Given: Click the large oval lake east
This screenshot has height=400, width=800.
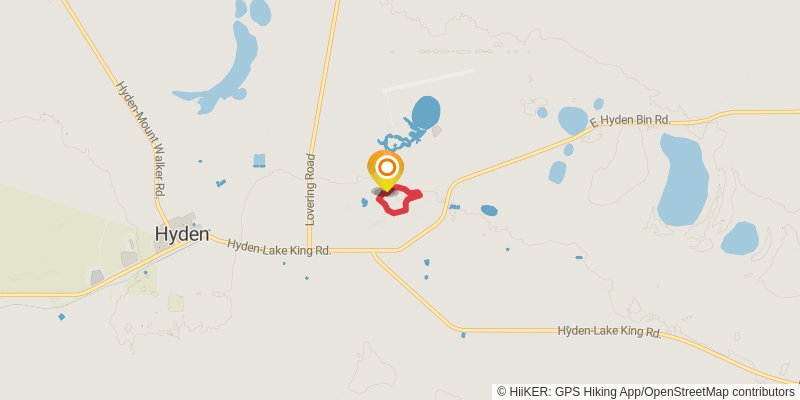Looking at the screenshot, I should coord(683,179).
